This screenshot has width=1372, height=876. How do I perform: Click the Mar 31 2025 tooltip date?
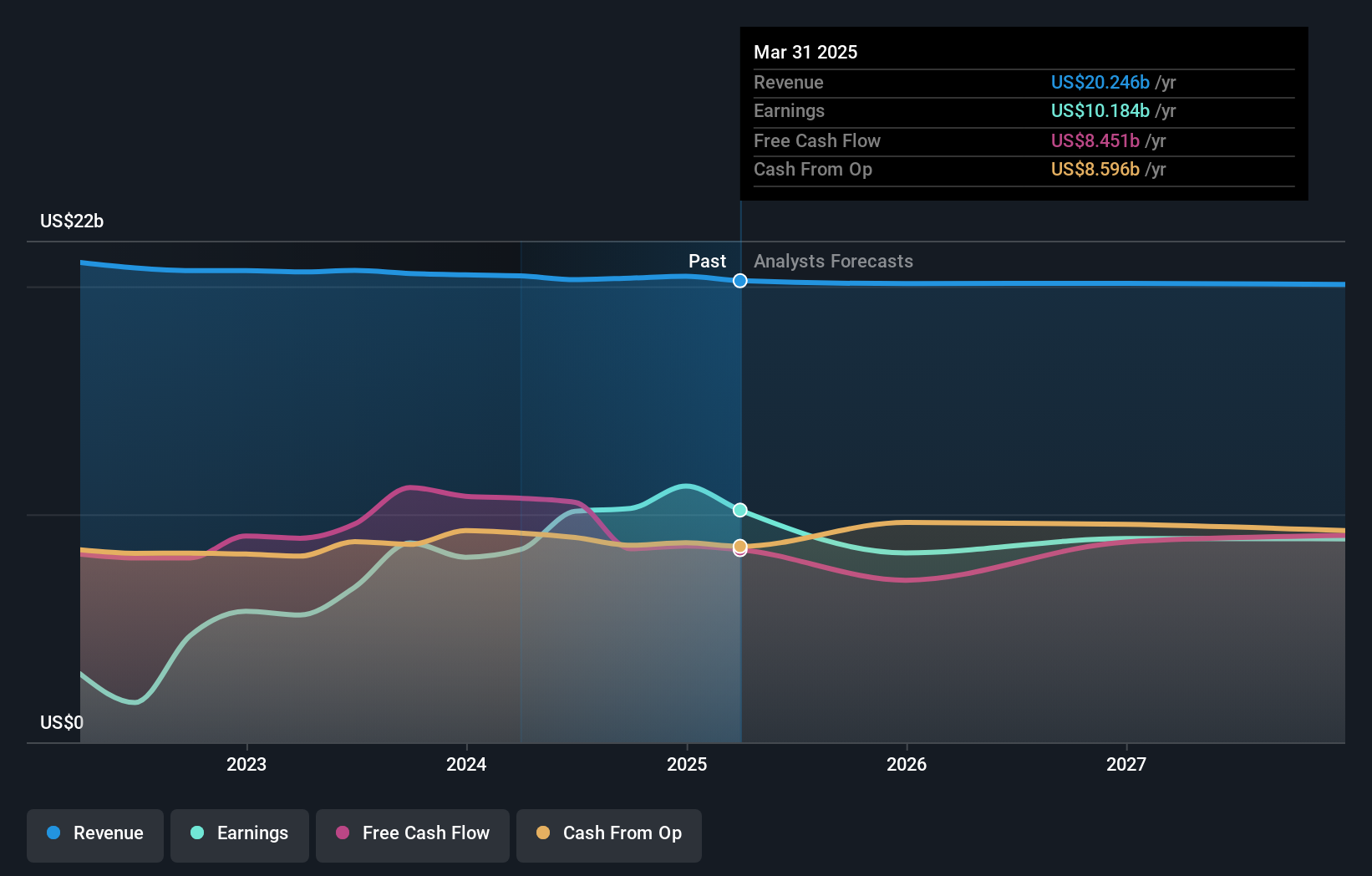click(x=805, y=52)
